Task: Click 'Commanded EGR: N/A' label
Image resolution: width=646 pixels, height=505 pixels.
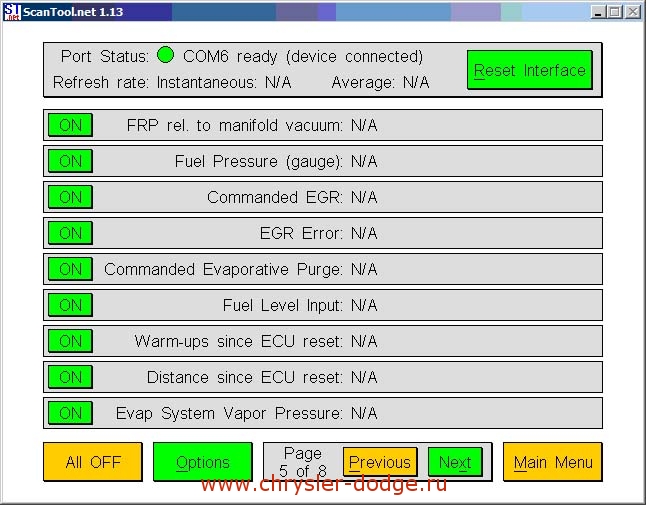Action: 292,197
